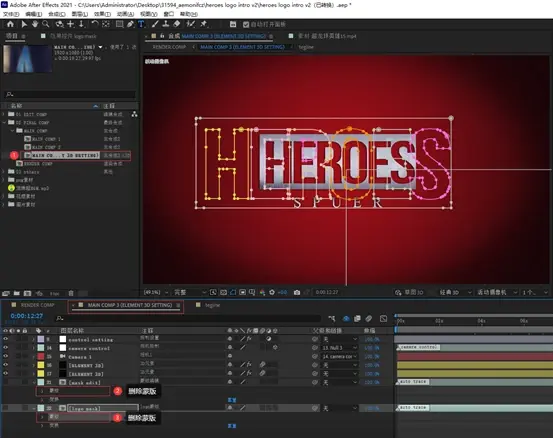Select the Eraser tool
The image size is (554, 439).
pyautogui.click(x=177, y=24)
